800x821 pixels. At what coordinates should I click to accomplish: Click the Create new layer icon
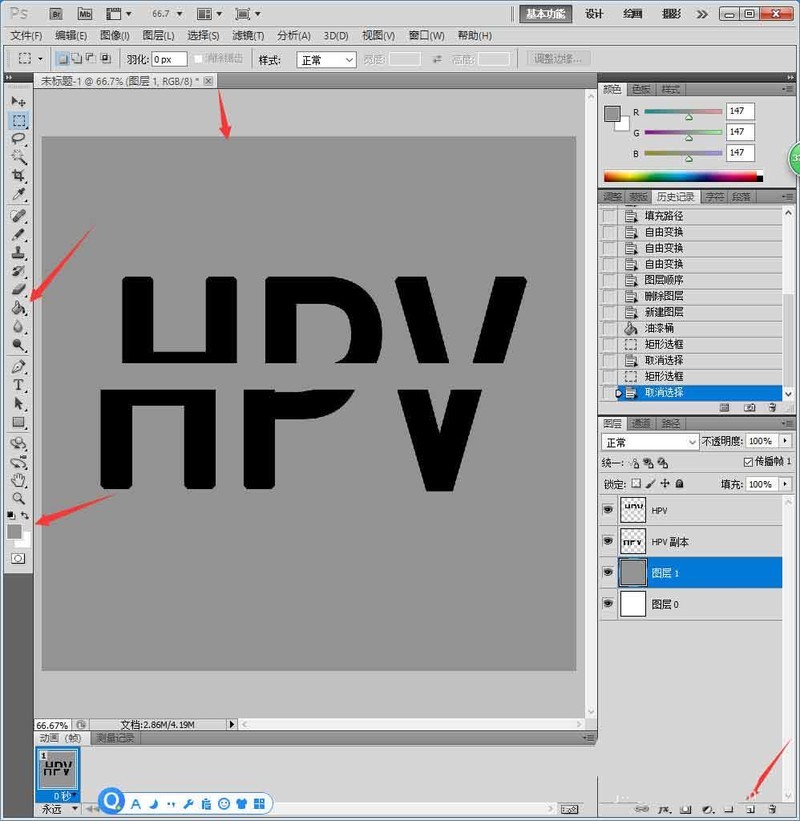(750, 810)
